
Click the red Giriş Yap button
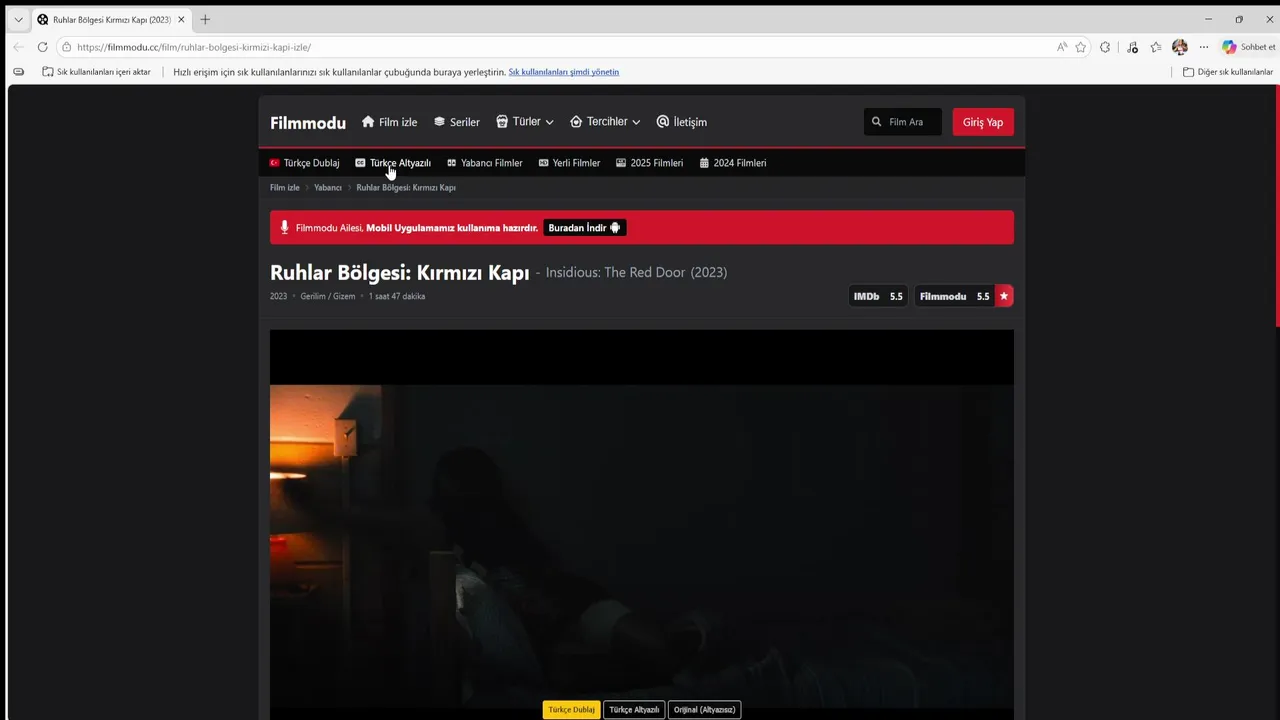click(983, 122)
